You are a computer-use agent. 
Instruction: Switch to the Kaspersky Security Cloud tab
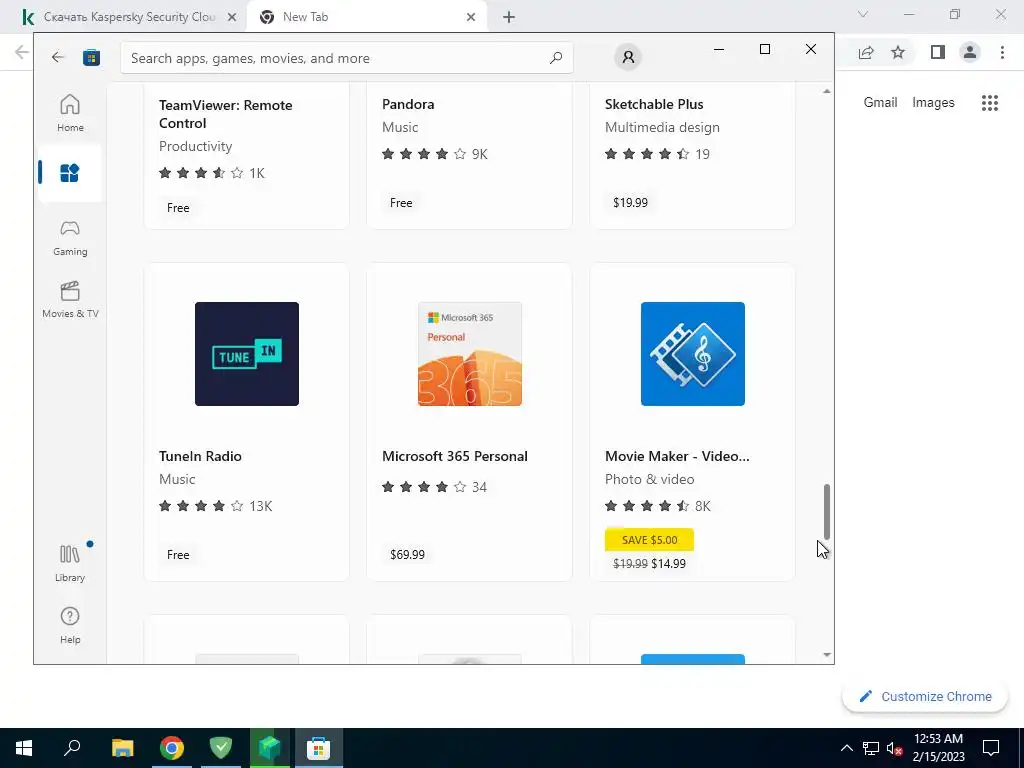[129, 17]
